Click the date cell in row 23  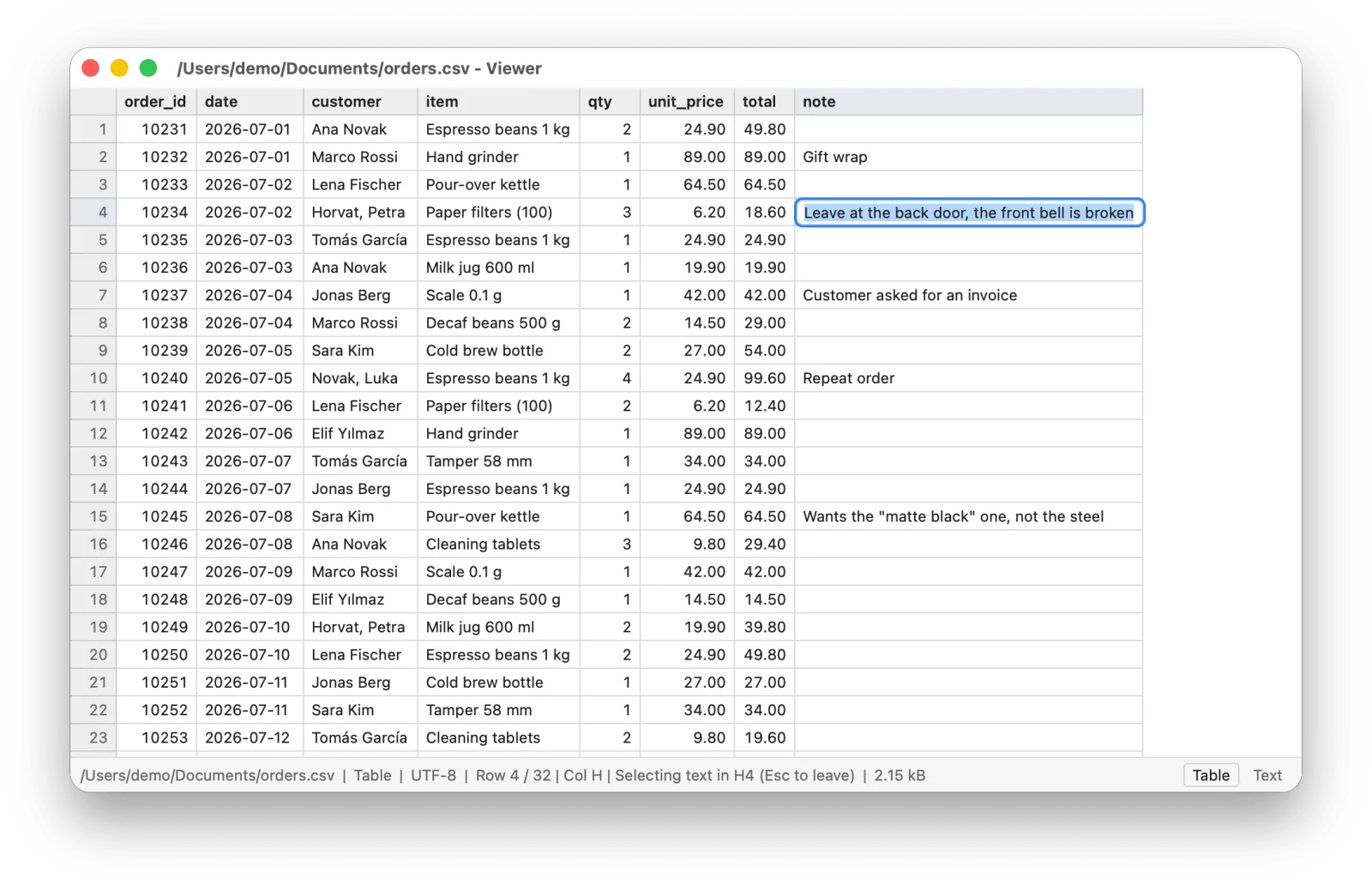[x=250, y=737]
